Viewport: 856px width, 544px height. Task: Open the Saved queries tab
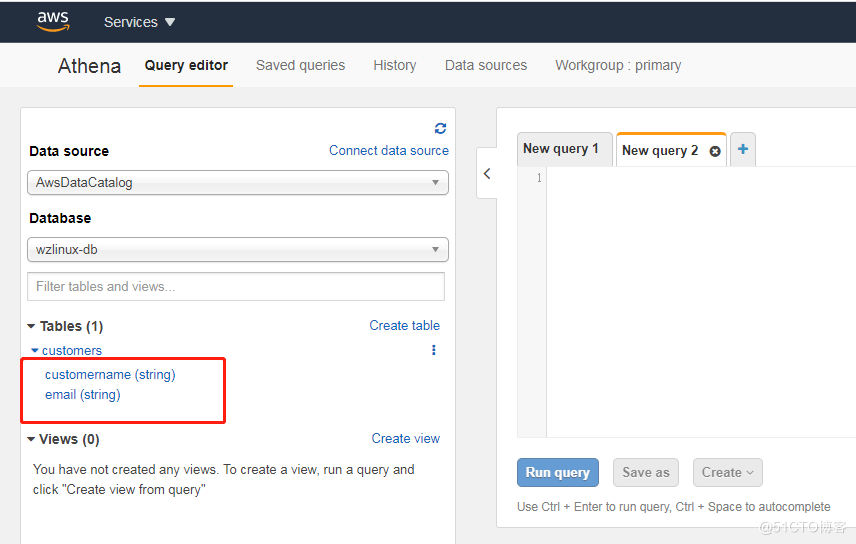coord(300,66)
